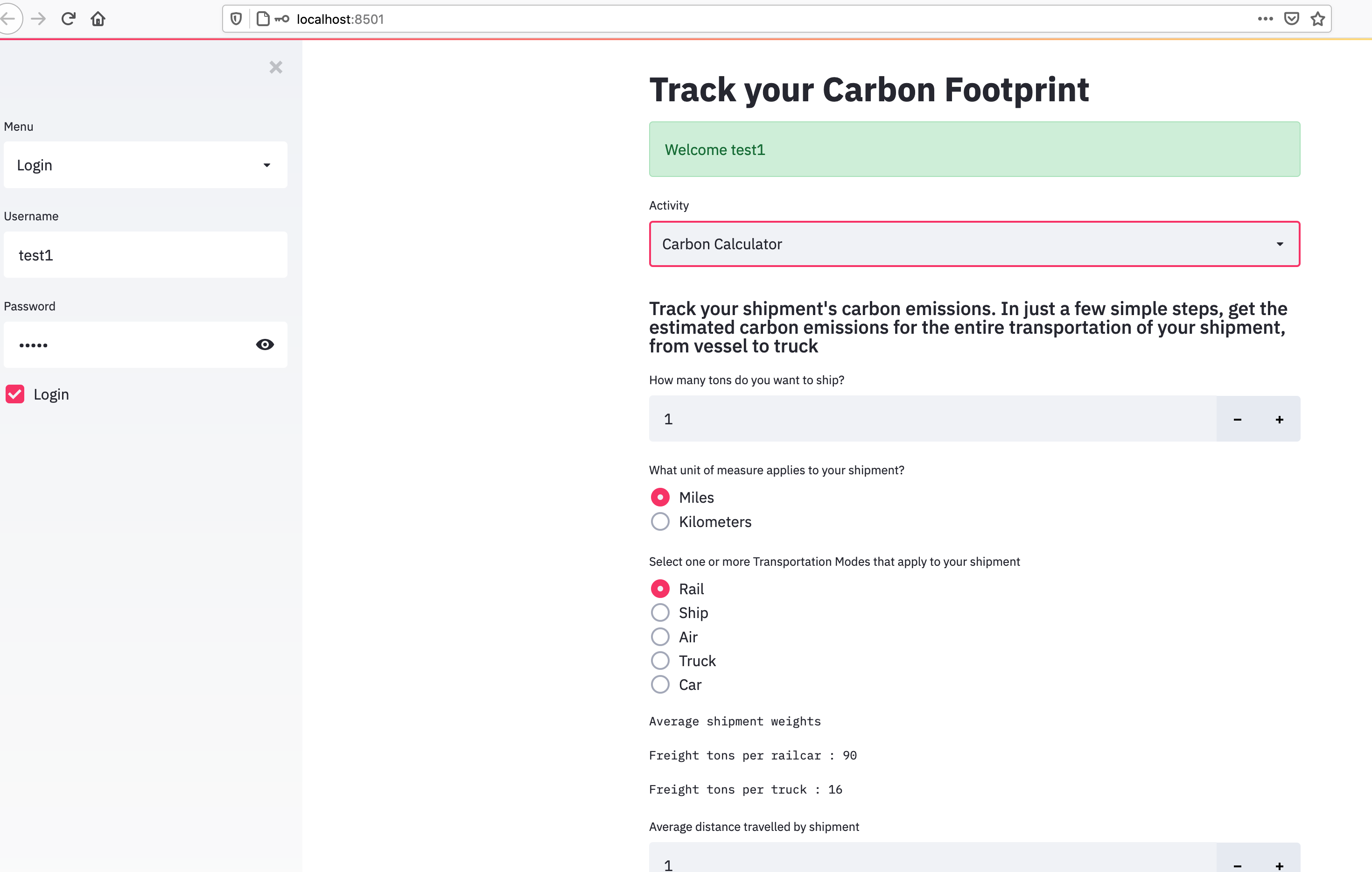Open the tracking protection shield icon

coord(236,19)
